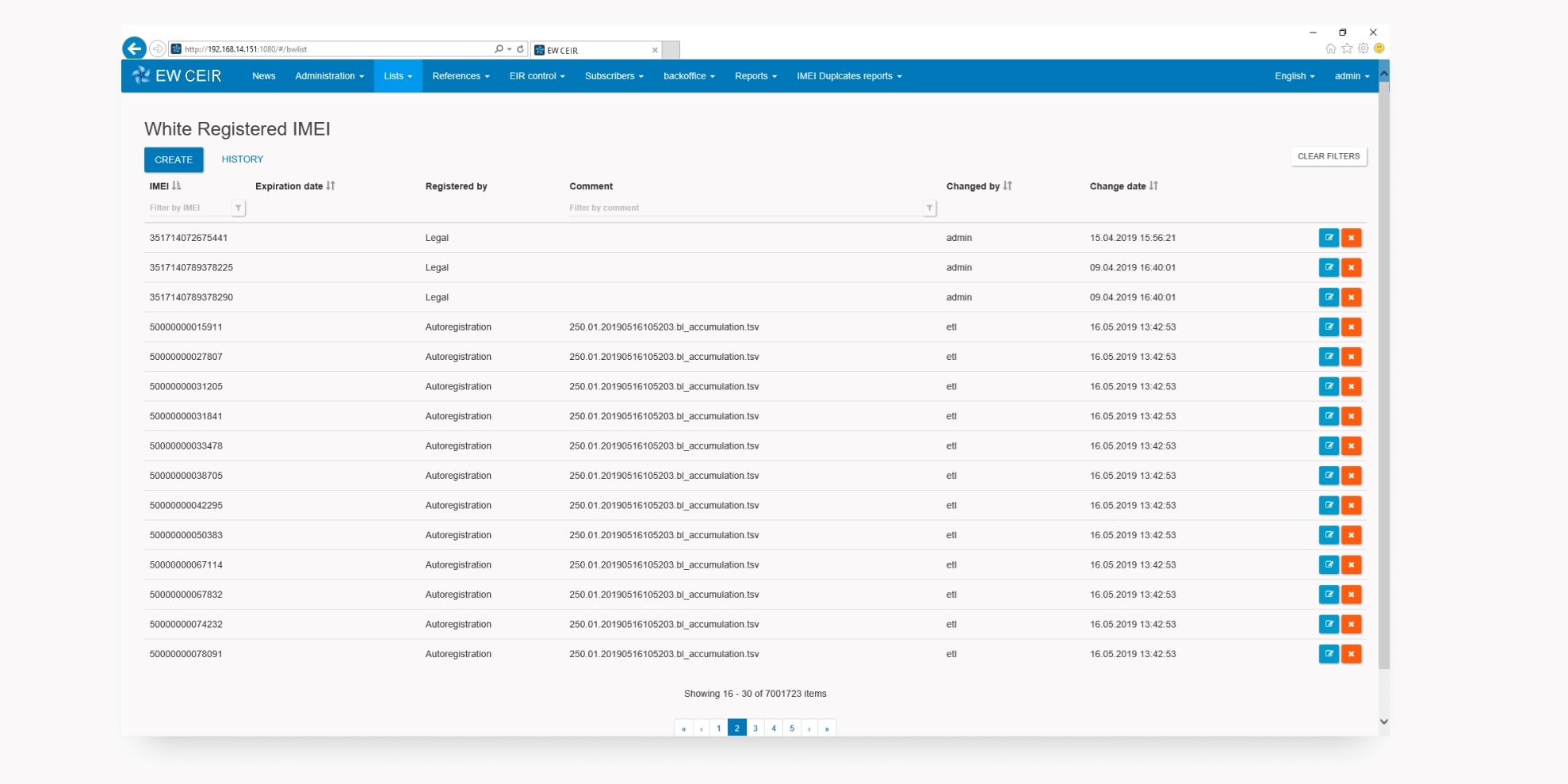Click the vertical page scrollbar
This screenshot has height=784, width=1568.
click(x=1383, y=381)
